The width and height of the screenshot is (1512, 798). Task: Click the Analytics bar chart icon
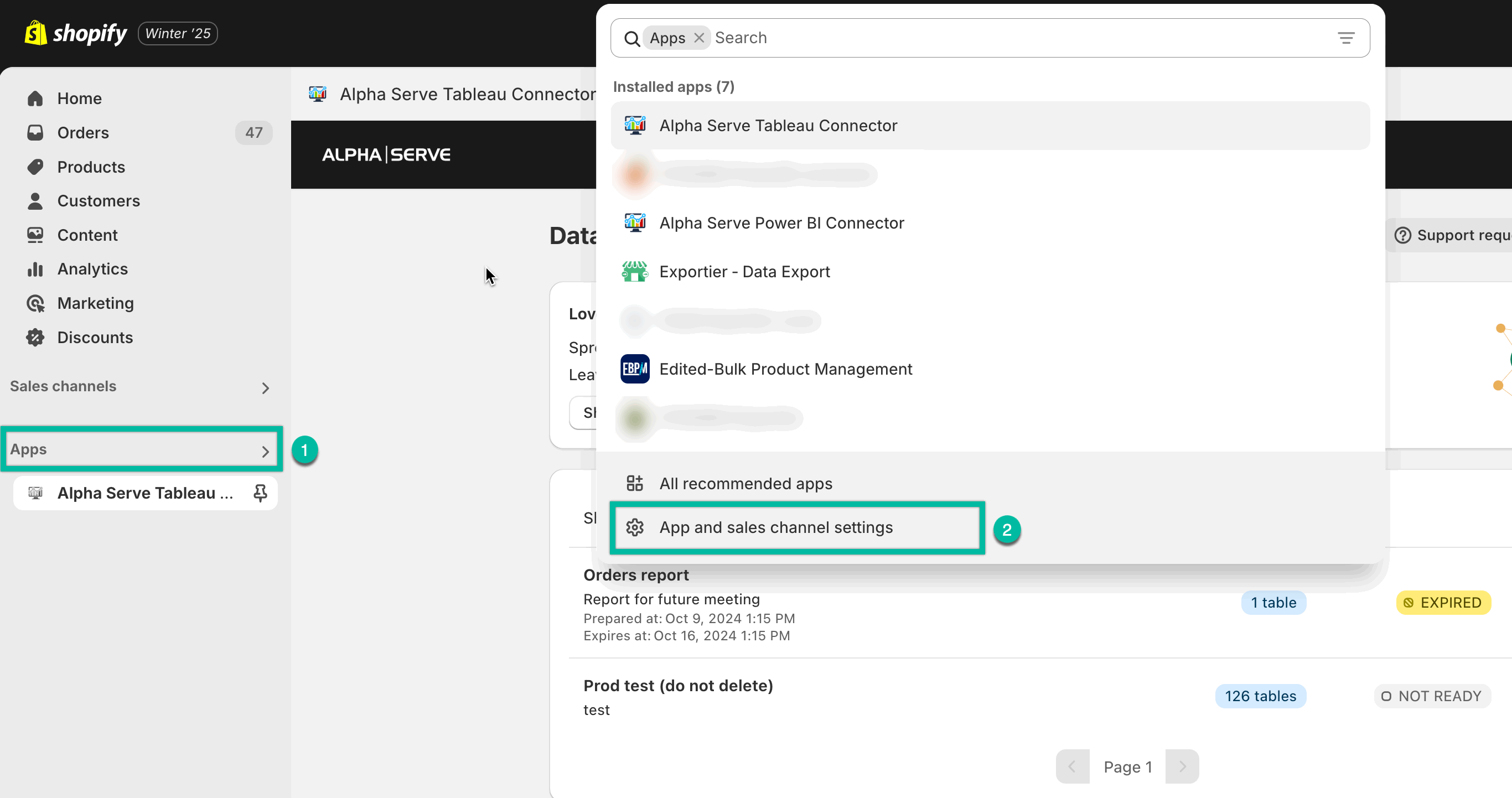[35, 269]
